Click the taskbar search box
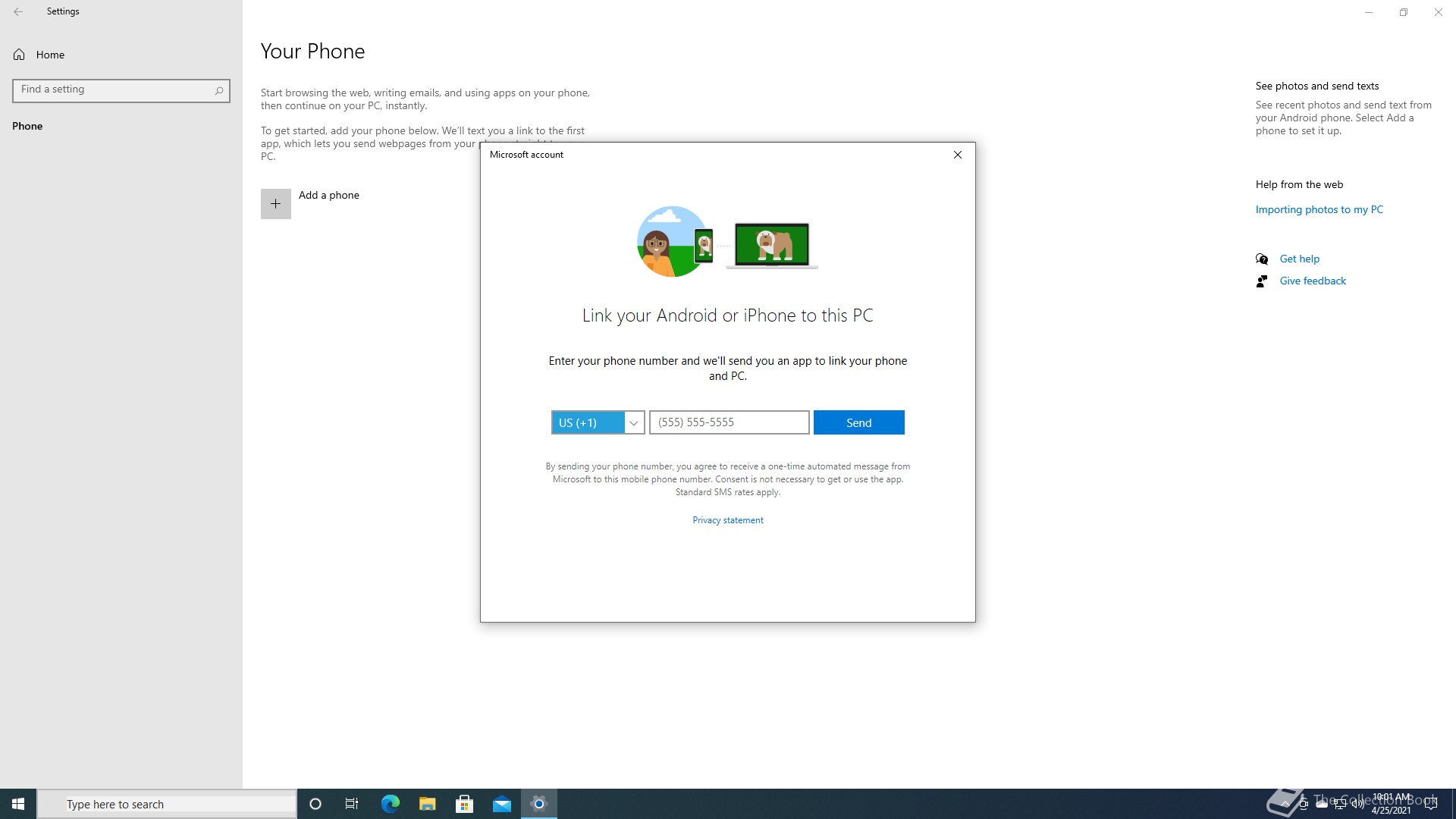1456x819 pixels. coord(167,804)
